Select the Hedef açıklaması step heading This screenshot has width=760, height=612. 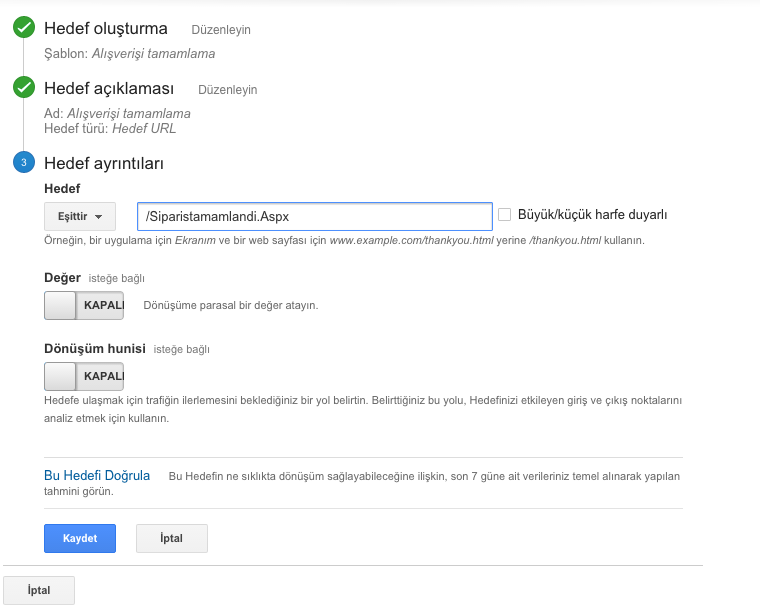tap(109, 88)
